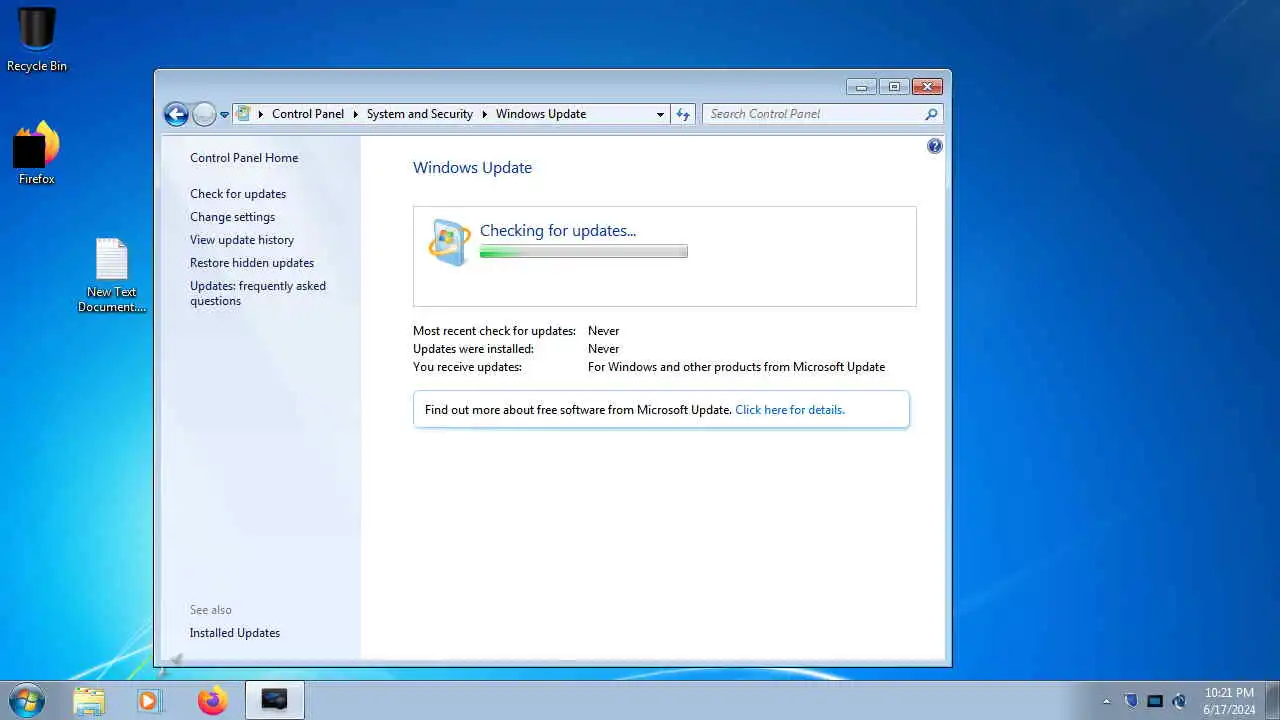Image resolution: width=1280 pixels, height=720 pixels.
Task: Open Windows Explorer from the taskbar
Action: click(x=89, y=701)
